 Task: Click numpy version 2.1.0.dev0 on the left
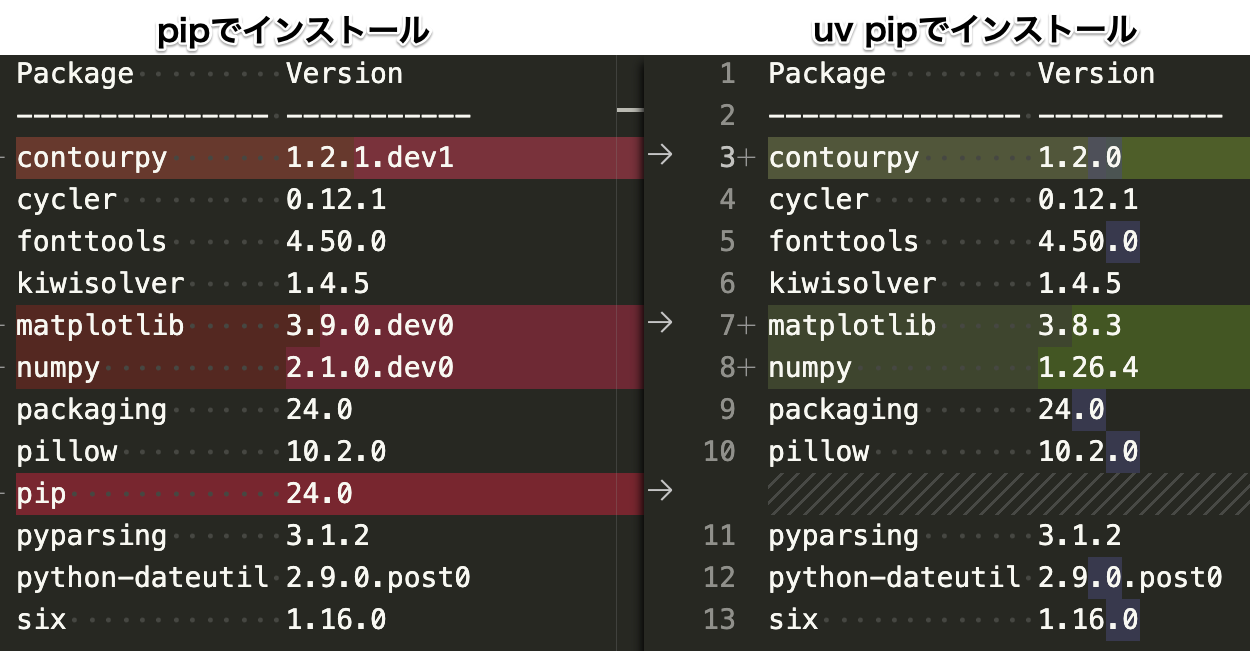click(370, 368)
